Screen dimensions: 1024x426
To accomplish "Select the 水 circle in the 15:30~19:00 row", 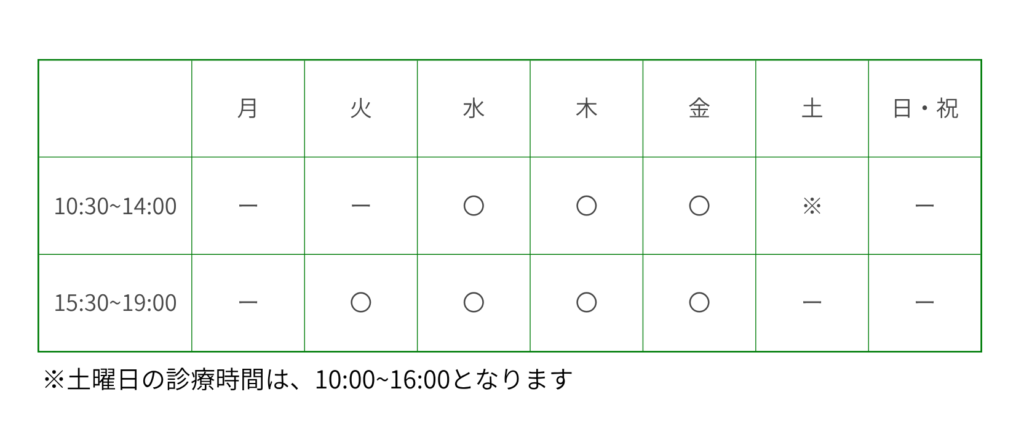I will click(474, 302).
